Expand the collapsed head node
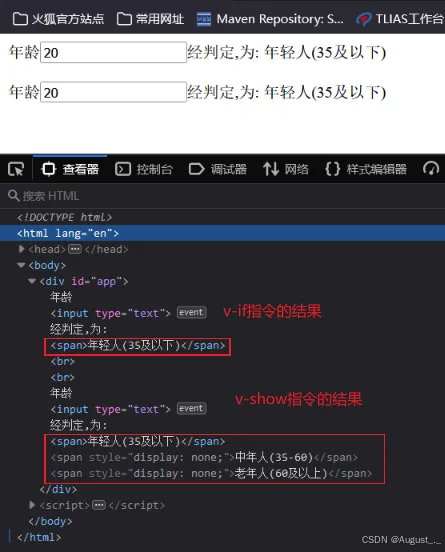The image size is (445, 552). 21,249
